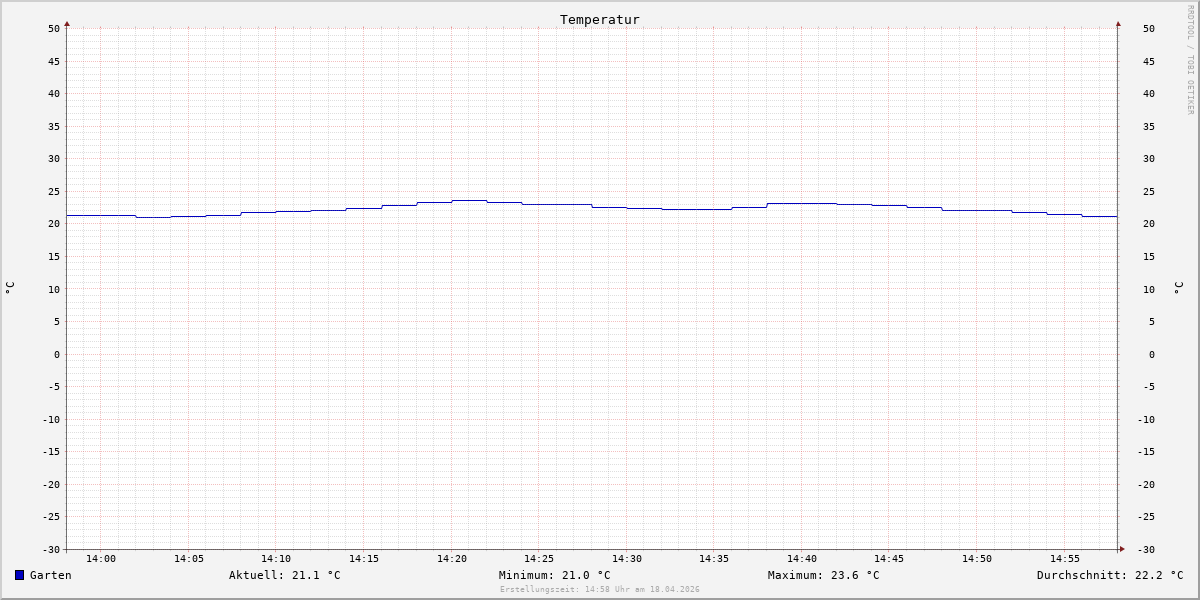
Task: Click the 14:55 time axis label
Action: pyautogui.click(x=1065, y=559)
